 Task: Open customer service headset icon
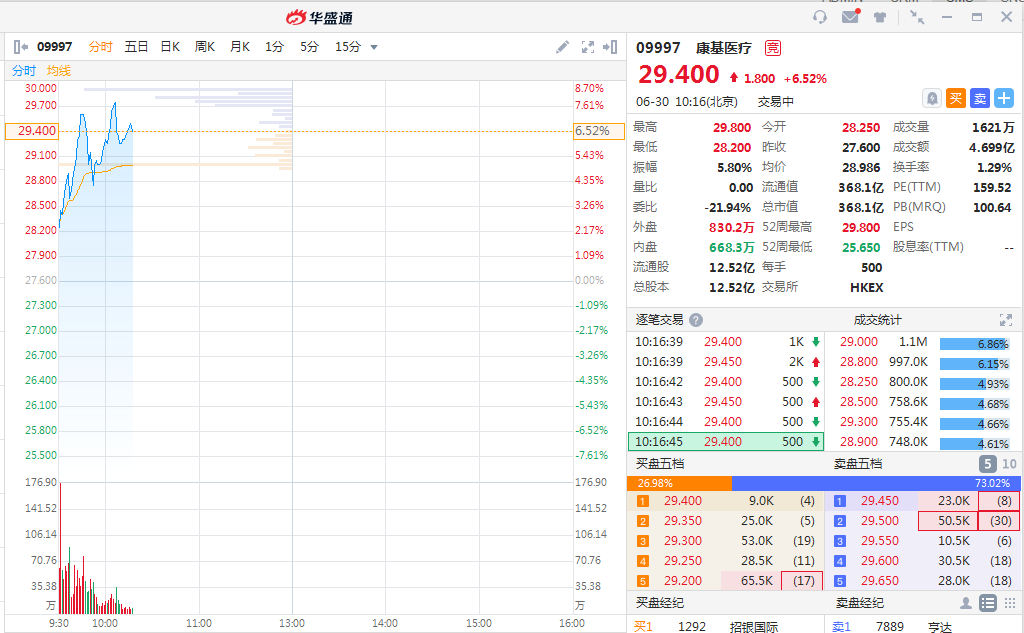(820, 17)
